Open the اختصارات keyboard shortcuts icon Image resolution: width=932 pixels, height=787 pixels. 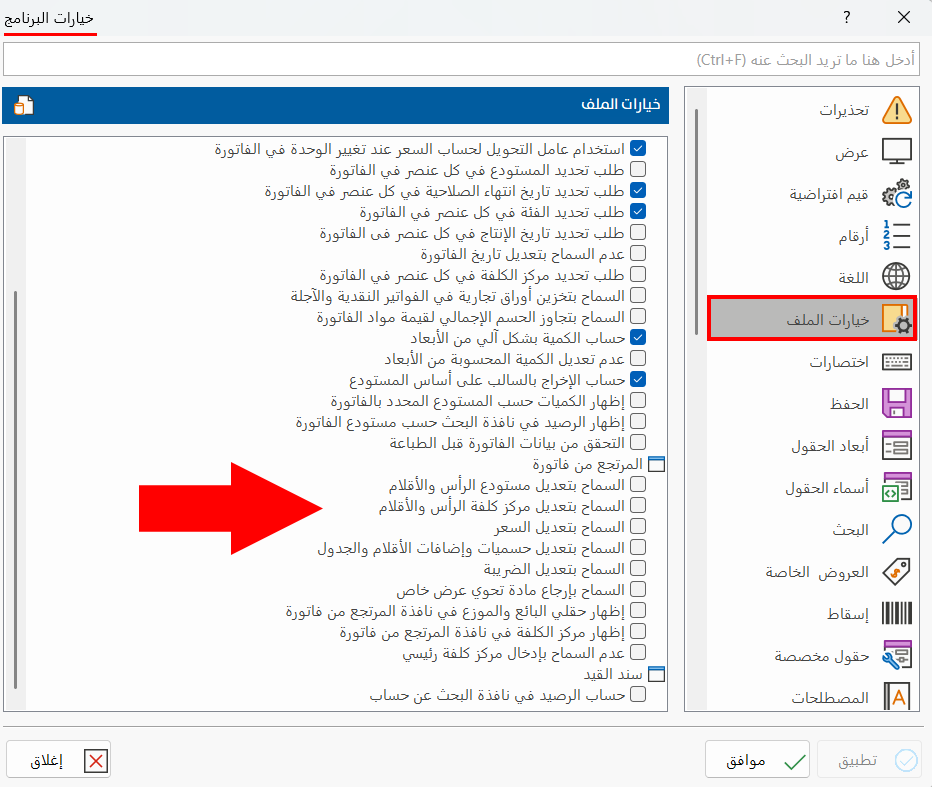[897, 362]
